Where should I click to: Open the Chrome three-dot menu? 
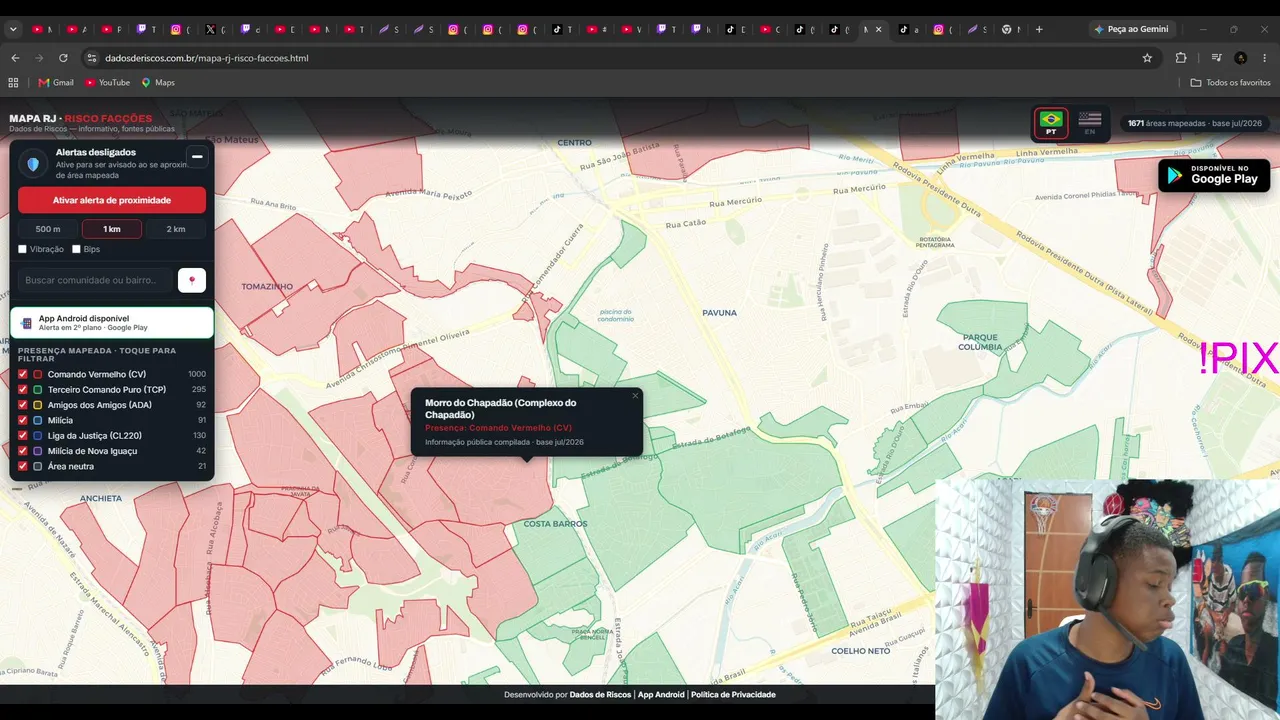click(x=1264, y=58)
